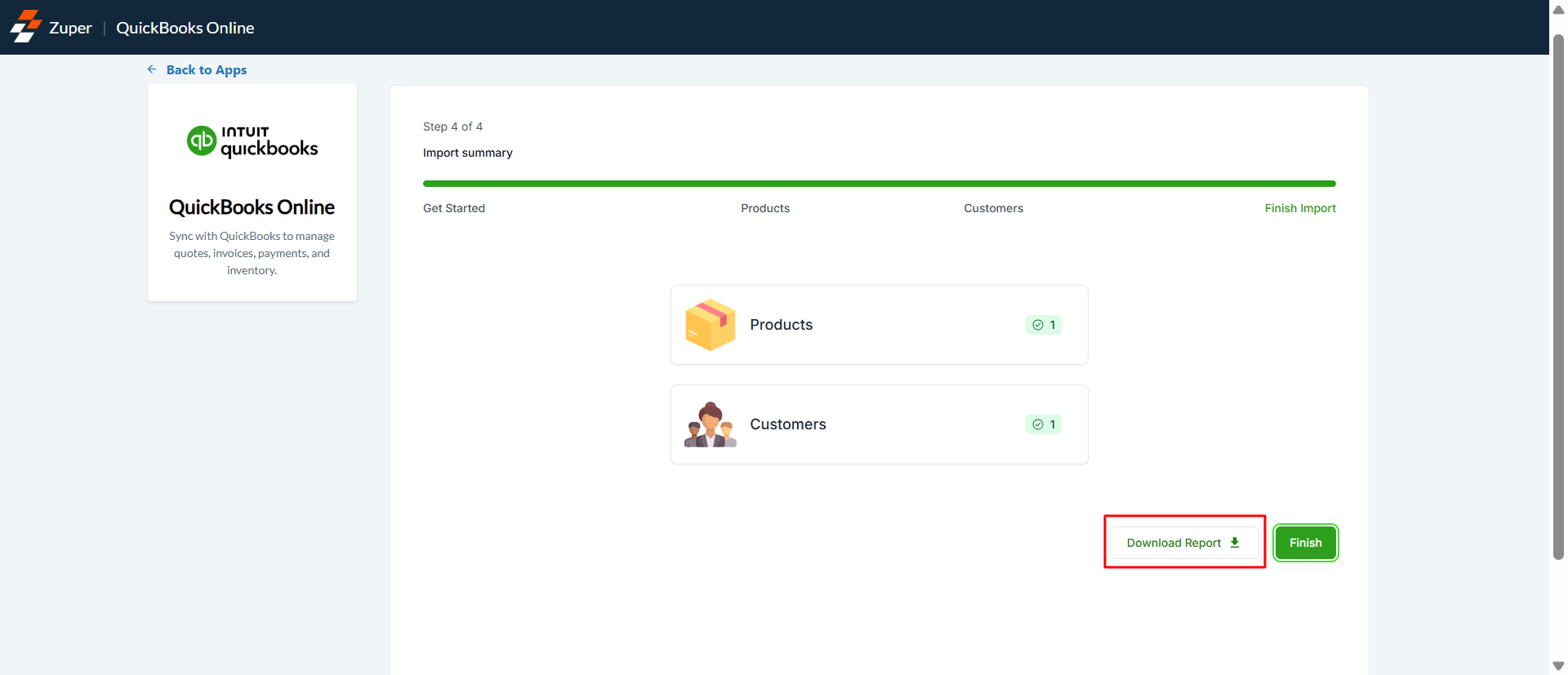Click the Download Report button
Viewport: 1568px width, 675px height.
tap(1183, 543)
